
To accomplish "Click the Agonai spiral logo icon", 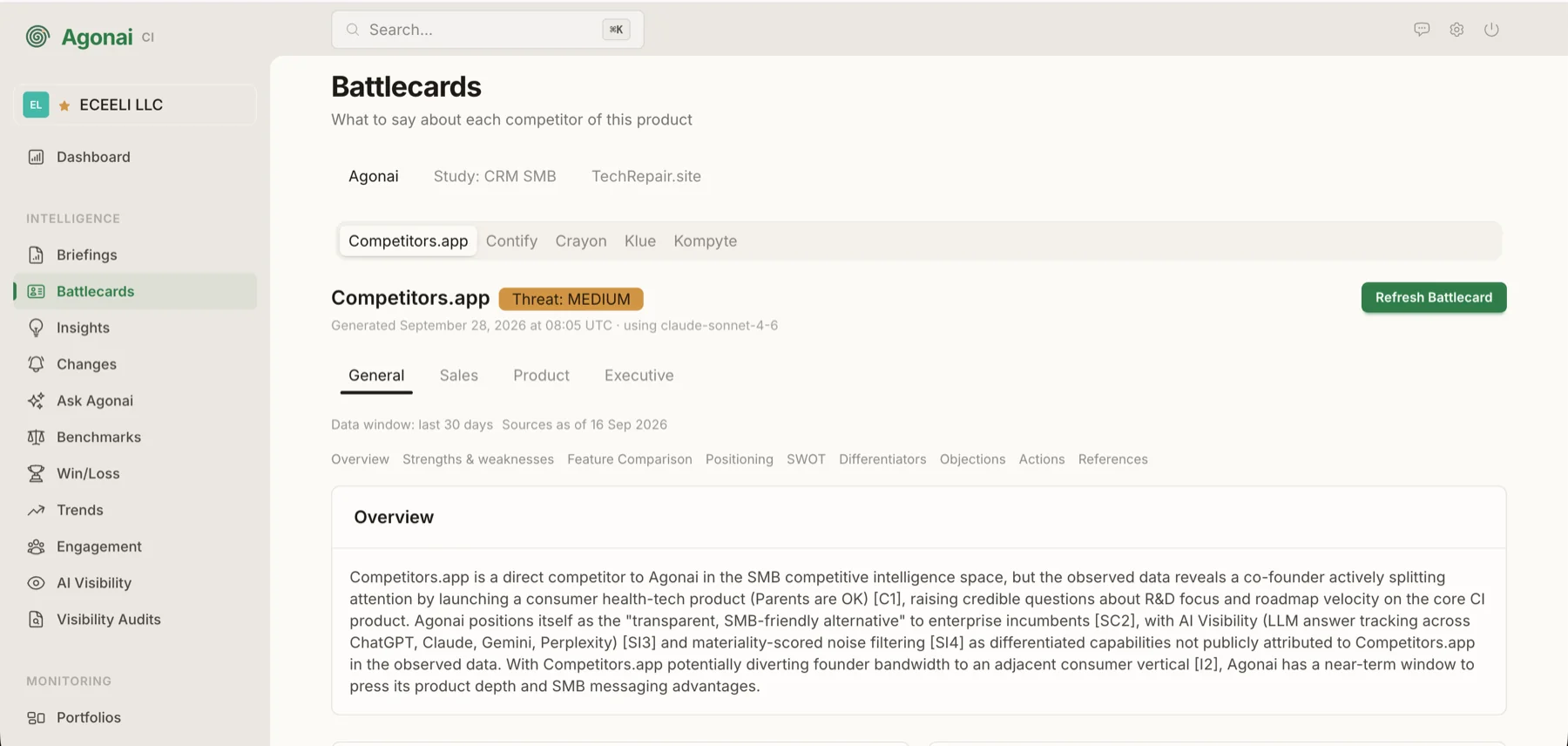I will tap(37, 37).
